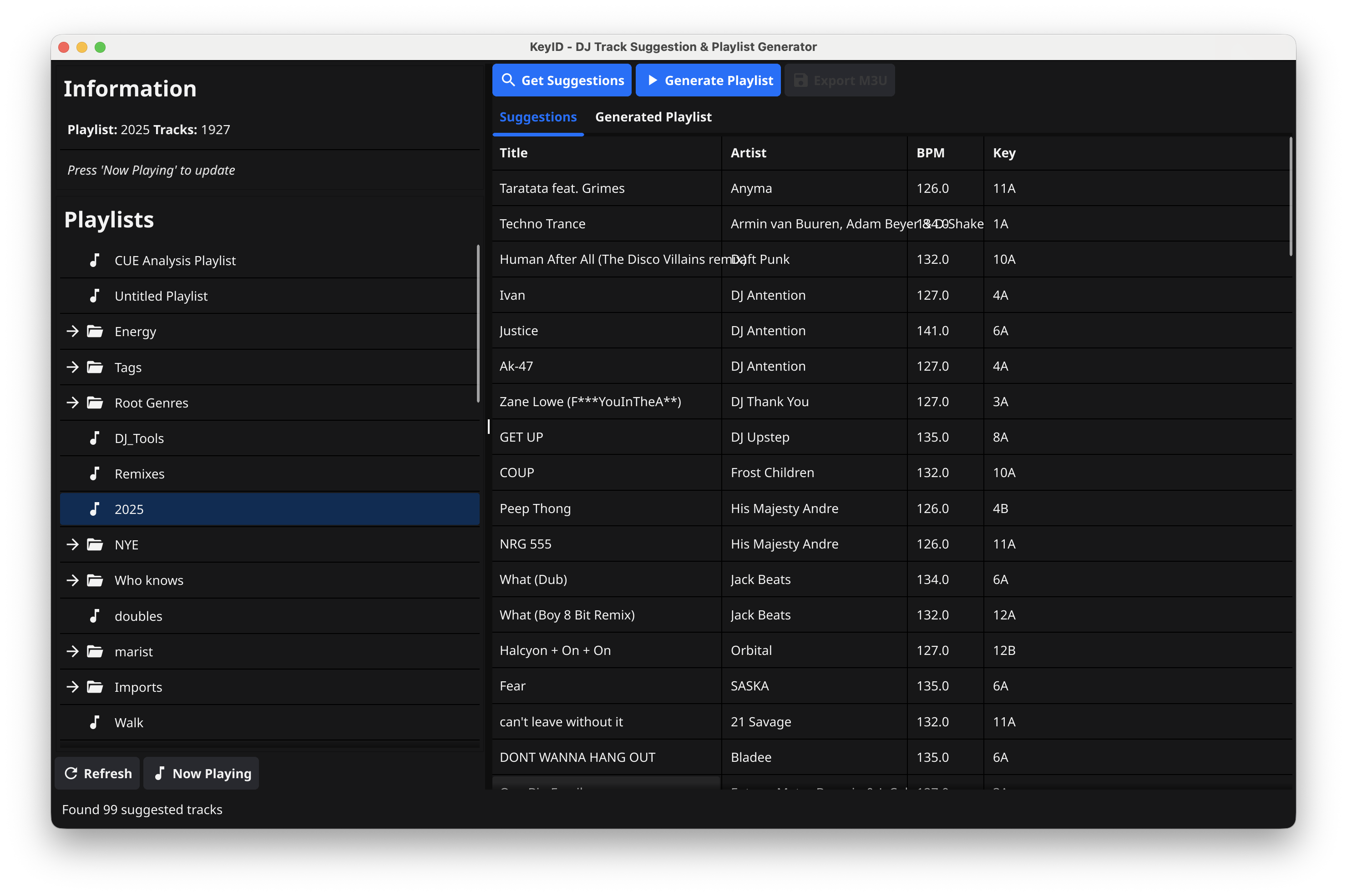Click the folder icon beside Tags
This screenshot has width=1347, height=896.
(x=95, y=367)
